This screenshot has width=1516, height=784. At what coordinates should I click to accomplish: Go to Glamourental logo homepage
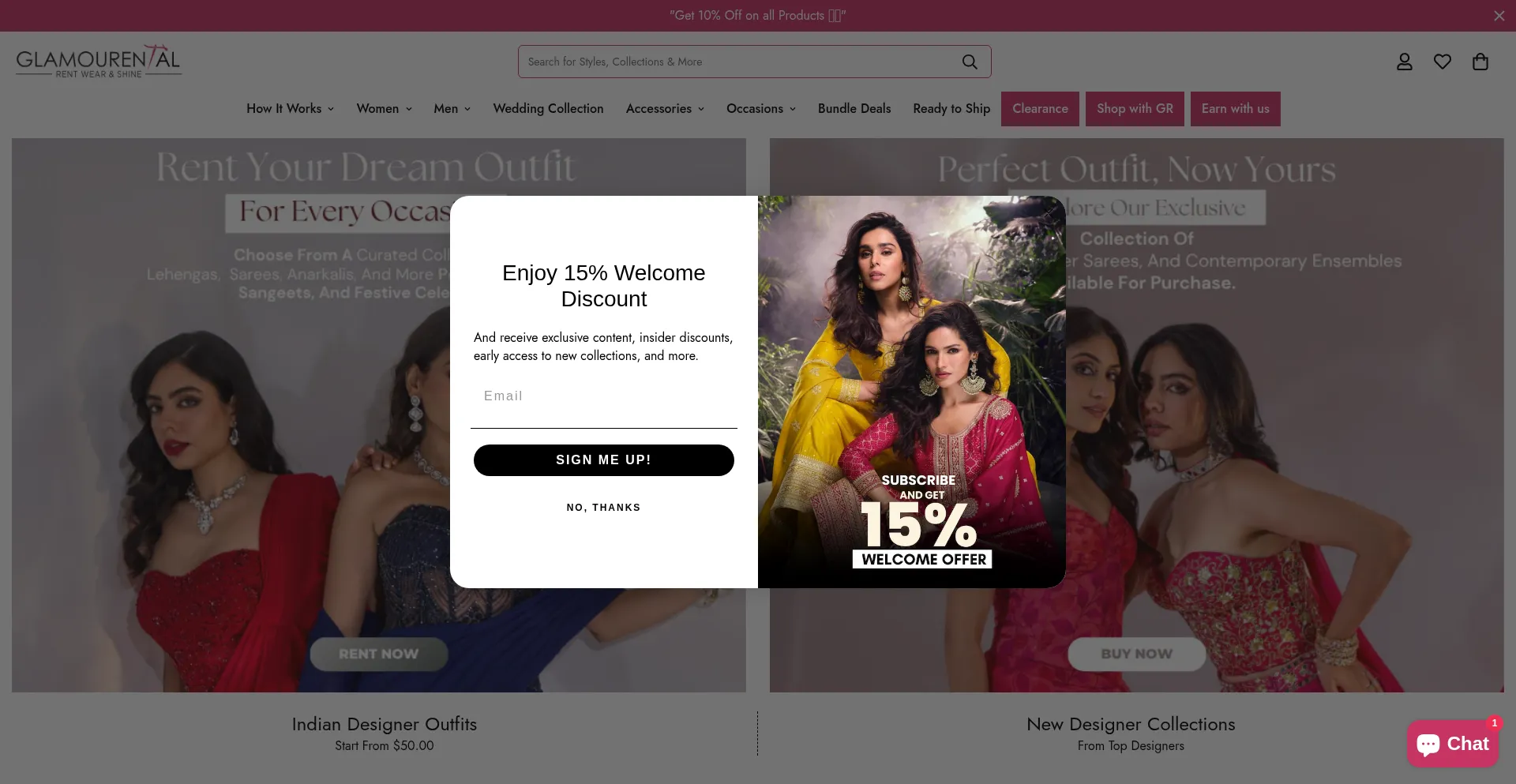point(99,62)
